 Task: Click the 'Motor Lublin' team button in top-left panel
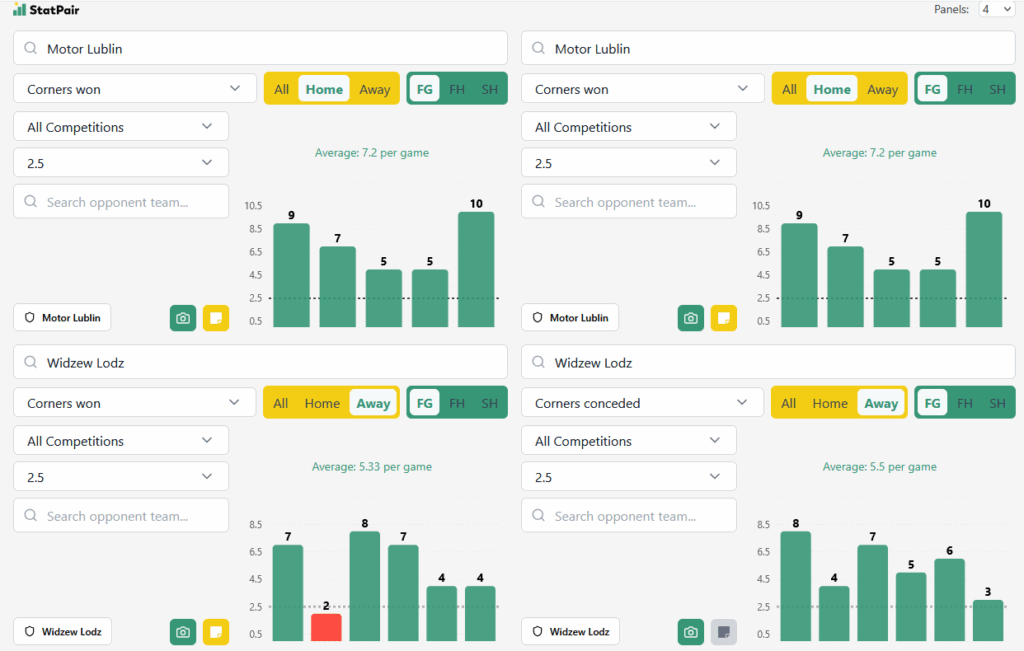62,318
